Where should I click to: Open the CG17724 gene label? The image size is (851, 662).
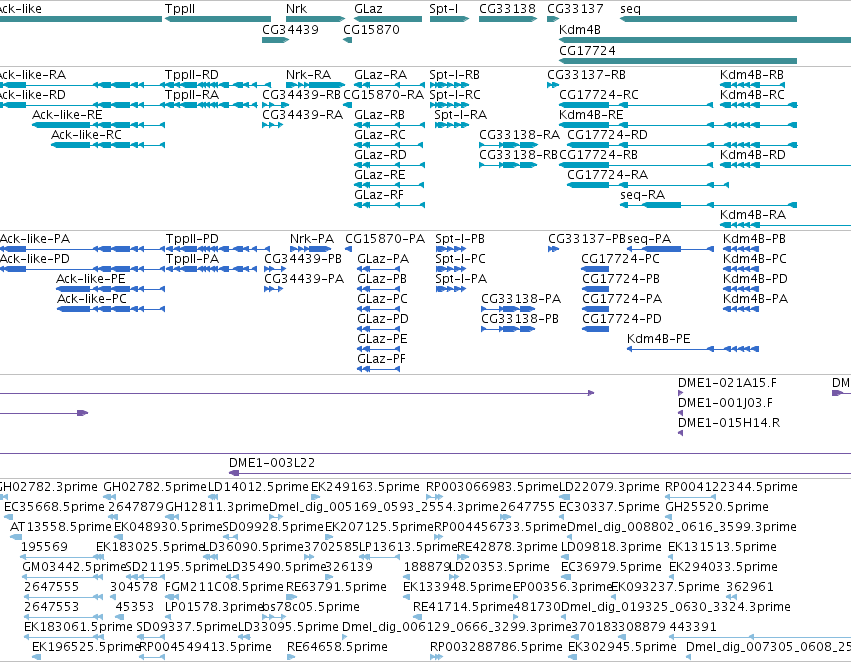pos(587,50)
